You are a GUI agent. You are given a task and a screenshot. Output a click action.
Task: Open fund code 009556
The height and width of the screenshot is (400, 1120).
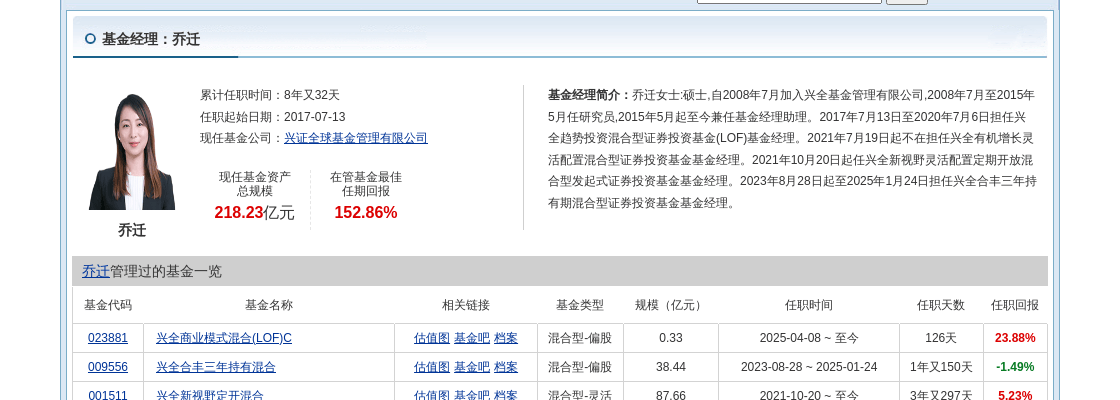tap(108, 367)
